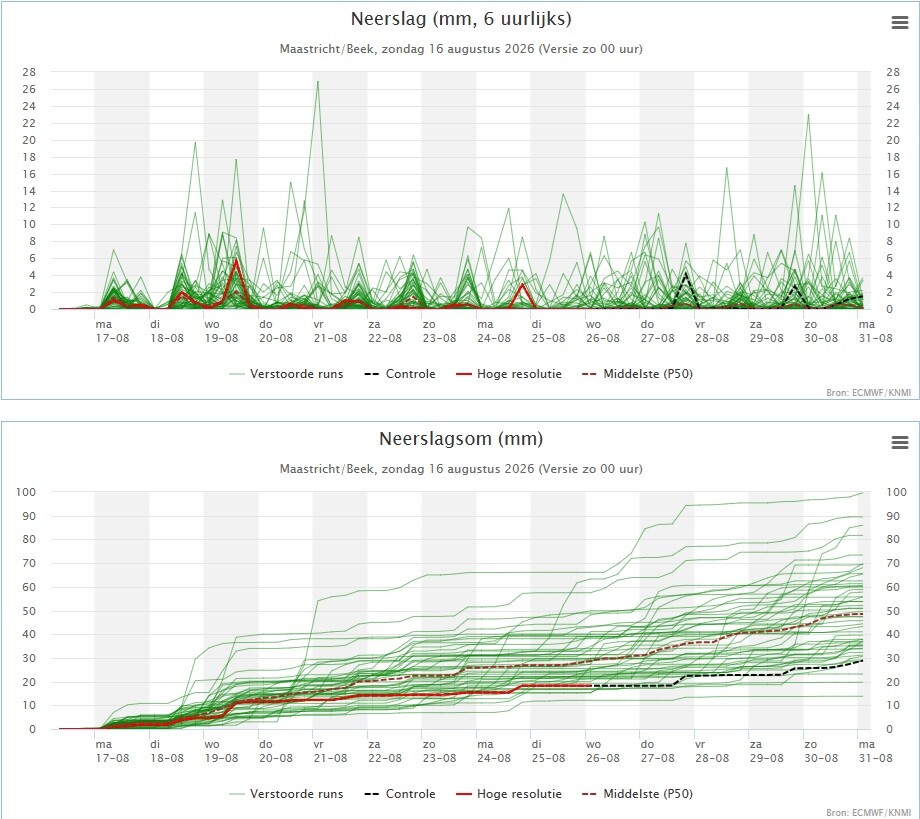The width and height of the screenshot is (920, 819).
Task: Click the zo 30-08 axis label in Neerslag chart
Action: click(821, 331)
